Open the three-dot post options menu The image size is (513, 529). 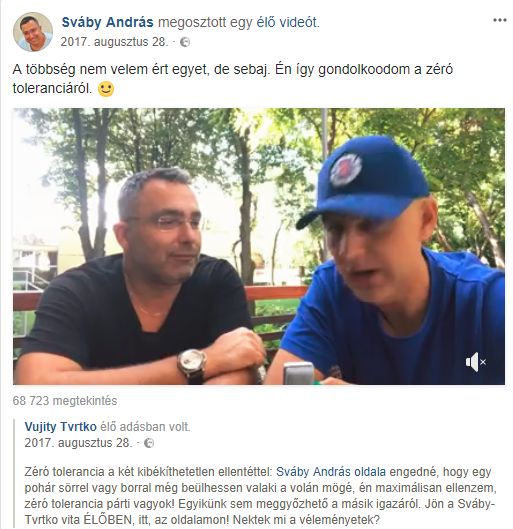(x=500, y=20)
